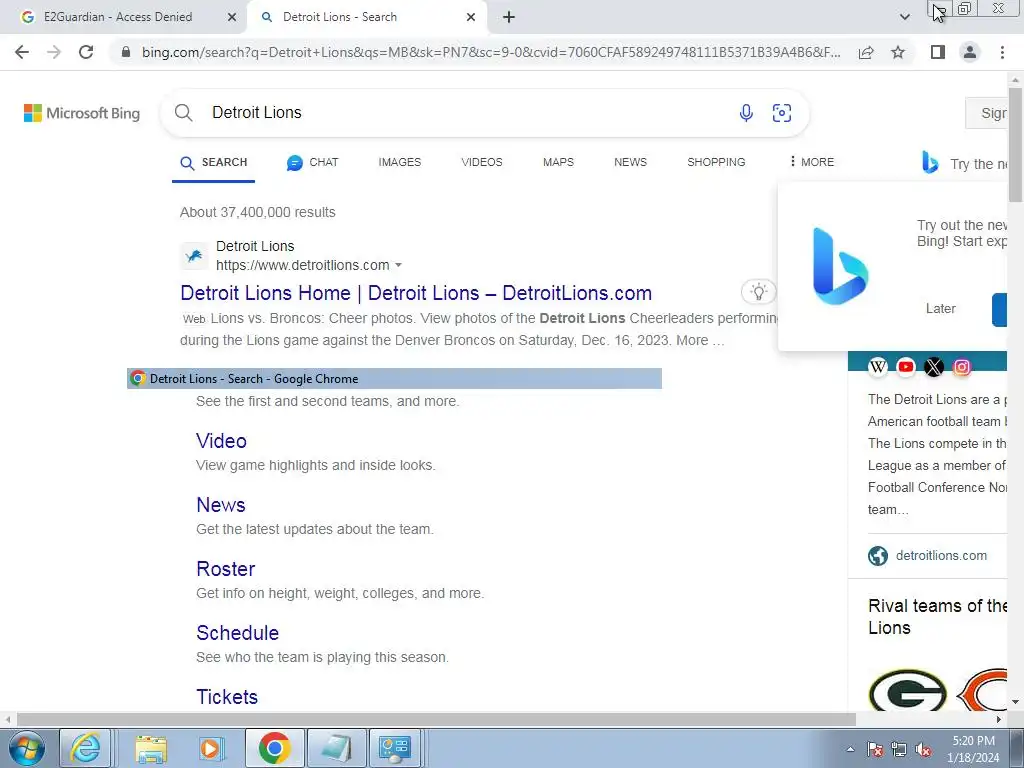
Task: Click the horizontal scrollbar at the bottom
Action: click(x=436, y=719)
